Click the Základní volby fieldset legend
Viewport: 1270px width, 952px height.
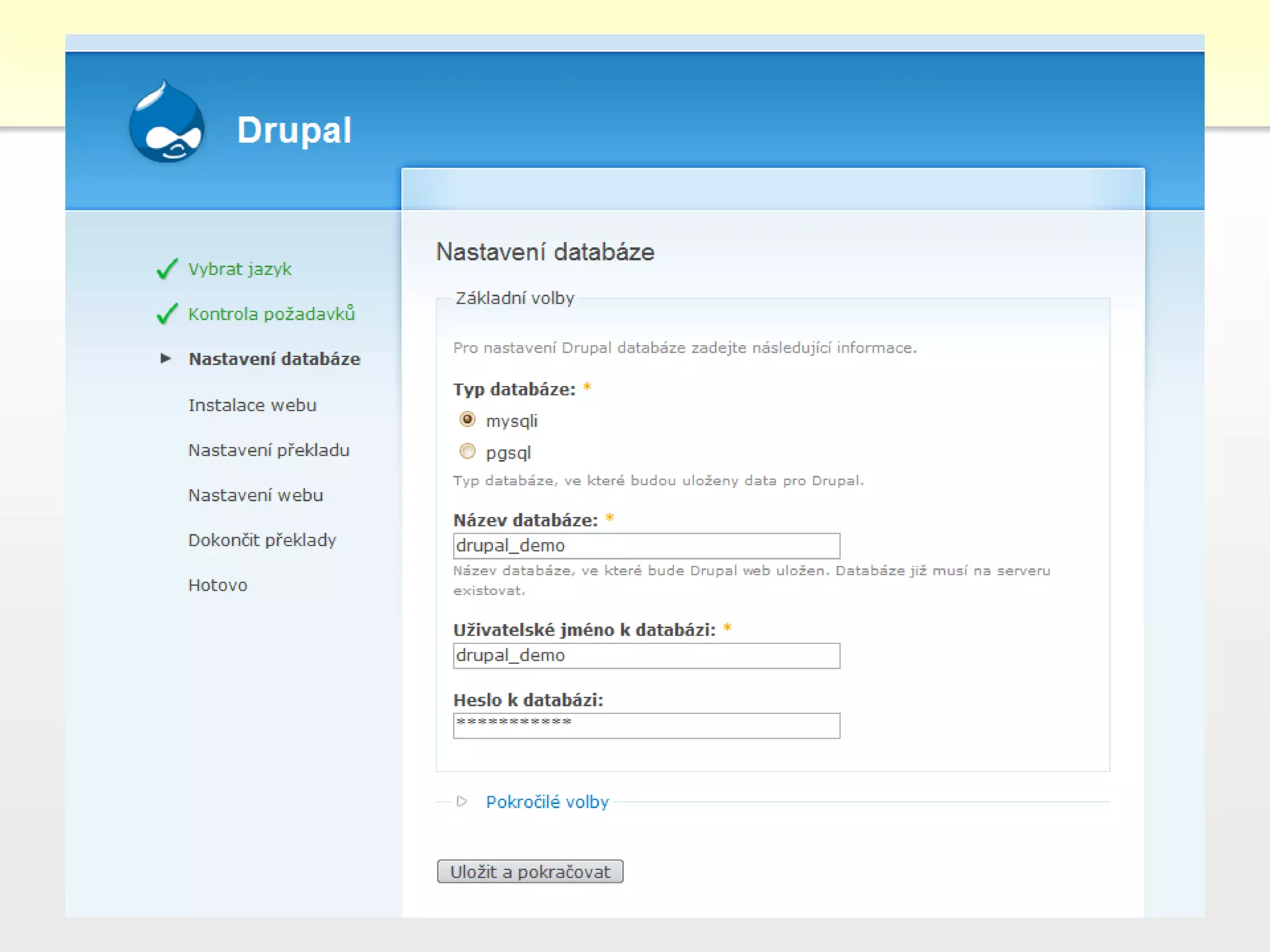(515, 298)
